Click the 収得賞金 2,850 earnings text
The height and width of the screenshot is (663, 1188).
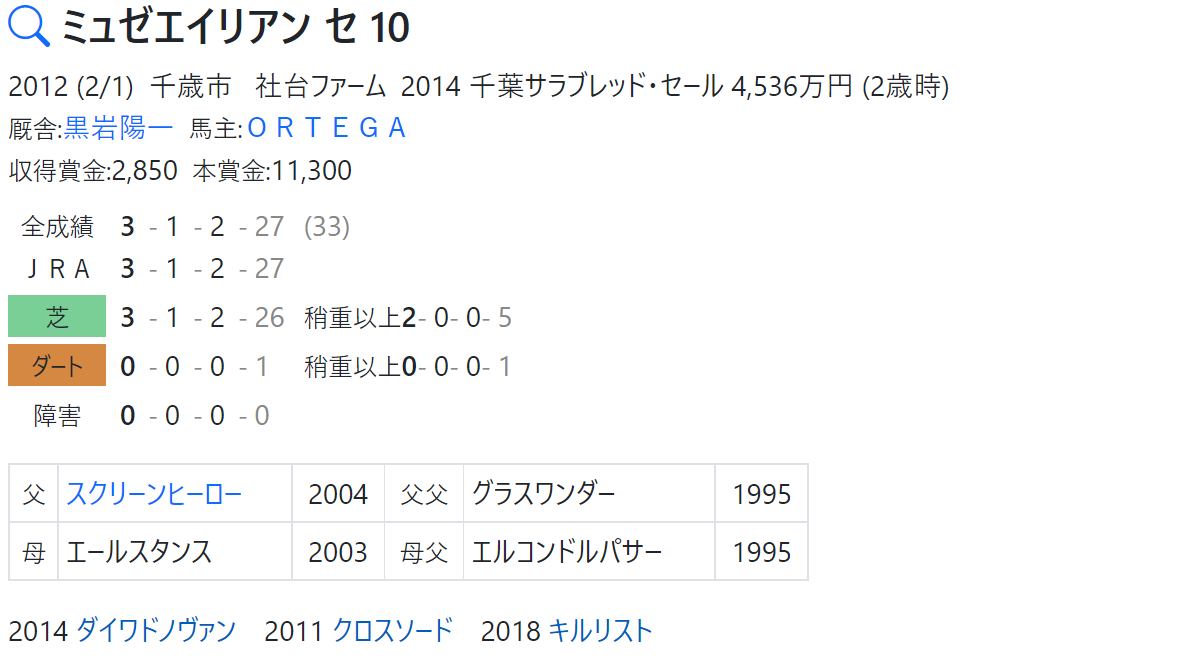(x=93, y=170)
